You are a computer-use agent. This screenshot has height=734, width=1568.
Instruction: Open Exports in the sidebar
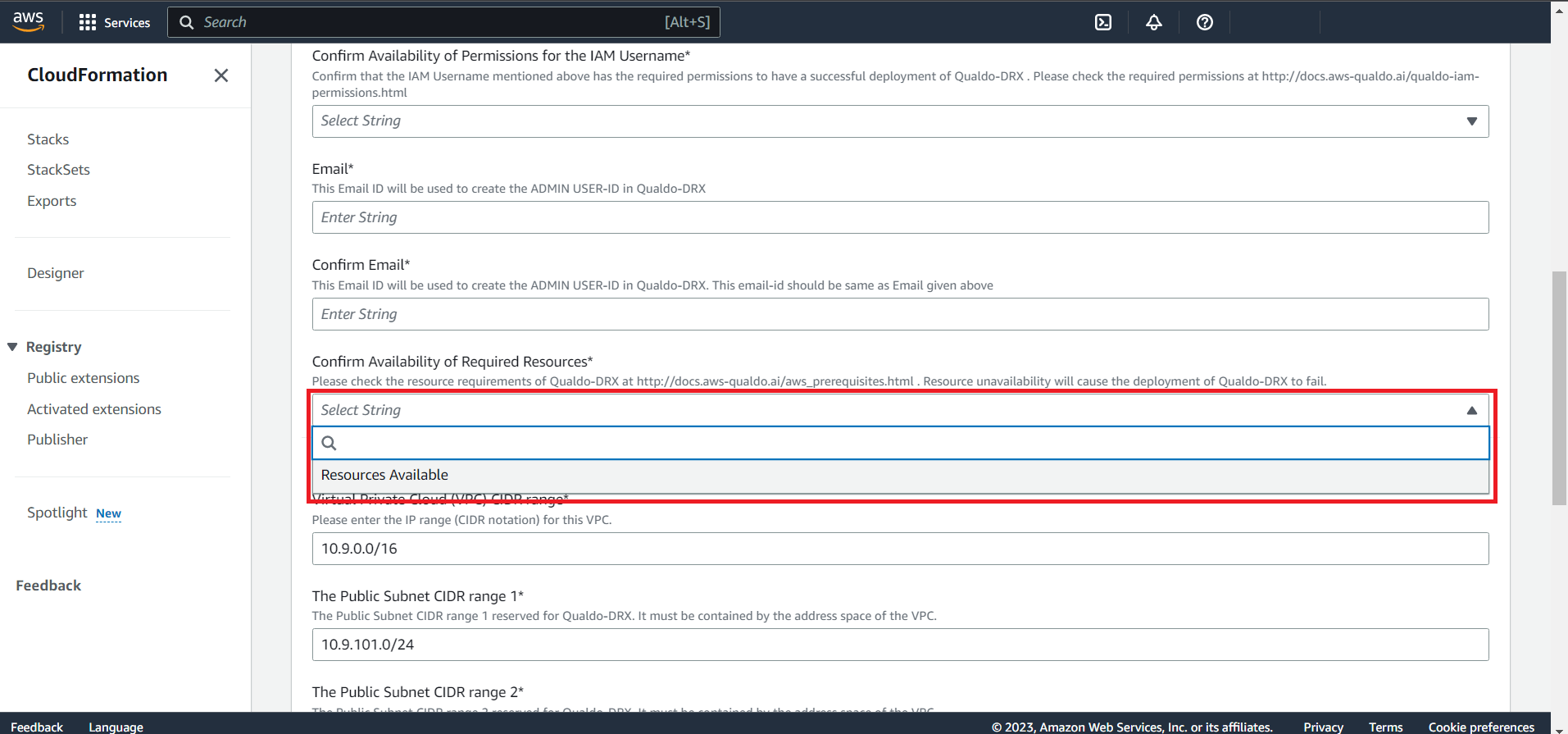[x=52, y=201]
